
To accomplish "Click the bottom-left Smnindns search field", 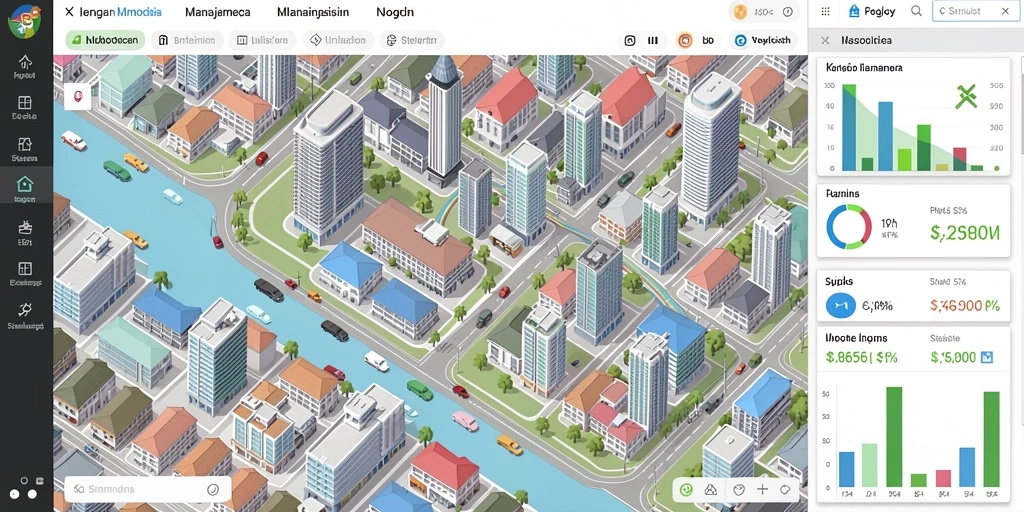I will tap(148, 489).
